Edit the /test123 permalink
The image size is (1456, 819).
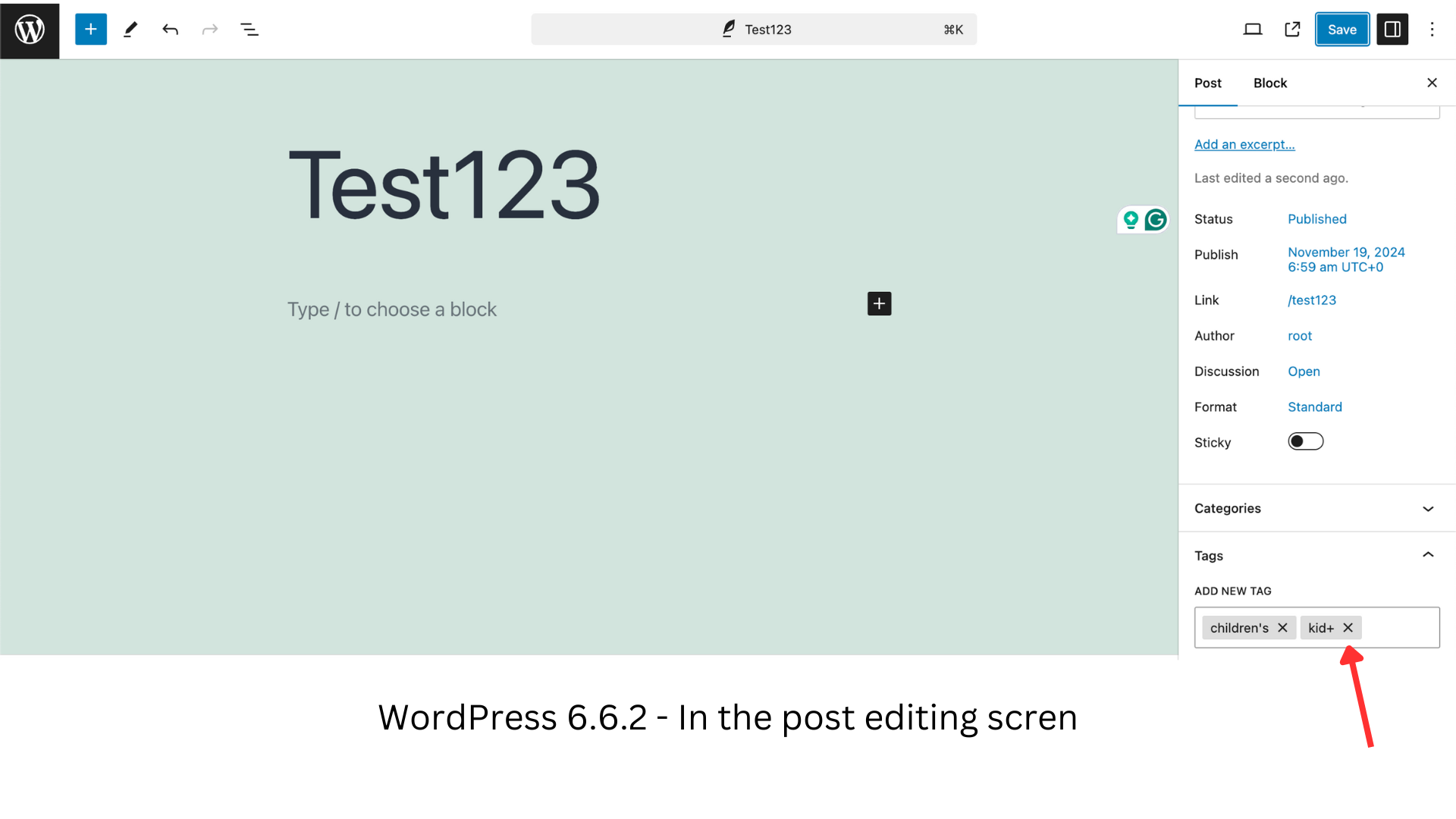point(1312,300)
